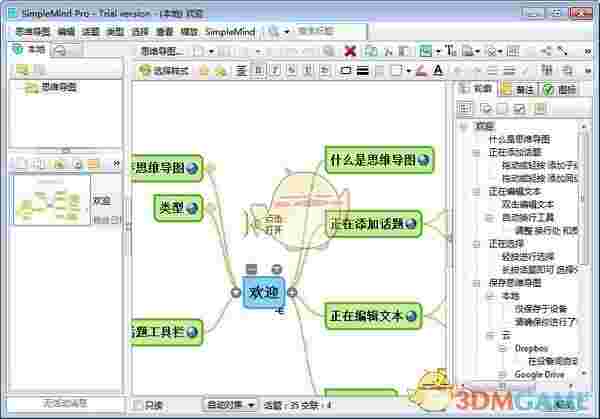Collapse 保存思维导图 in outline tree
The image size is (600, 419).
click(476, 283)
